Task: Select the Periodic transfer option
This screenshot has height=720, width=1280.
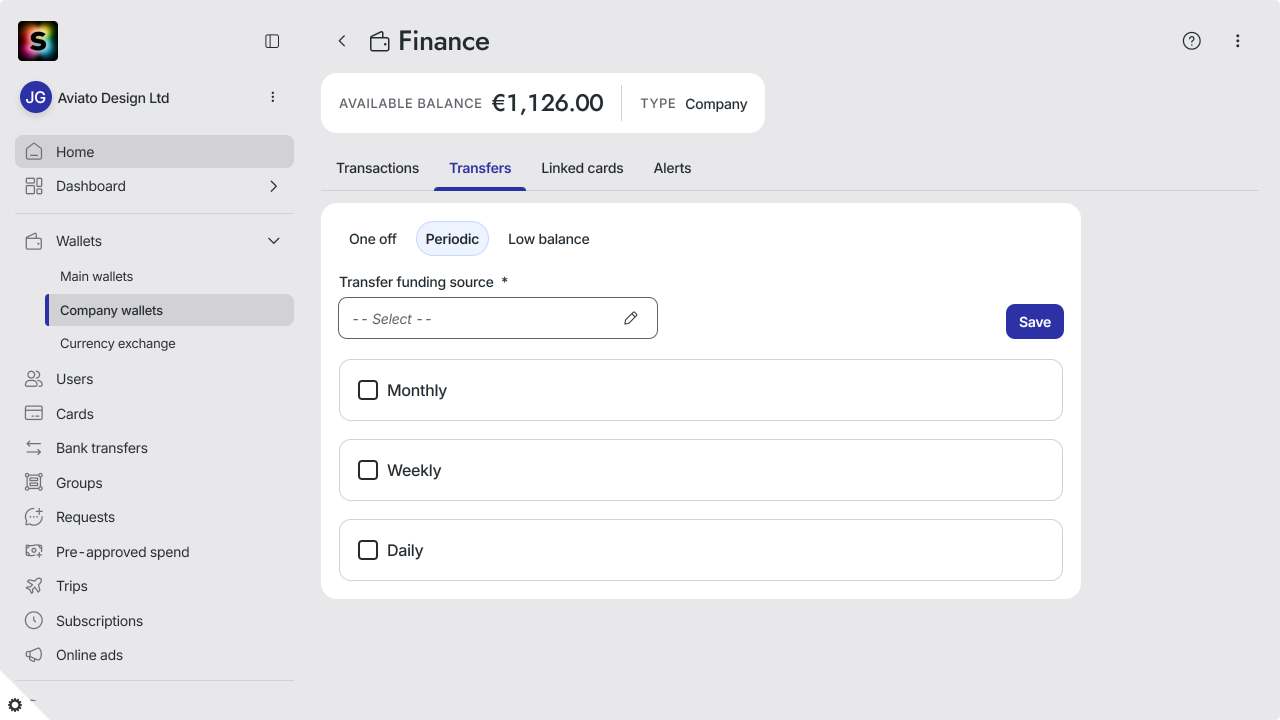Action: [452, 239]
